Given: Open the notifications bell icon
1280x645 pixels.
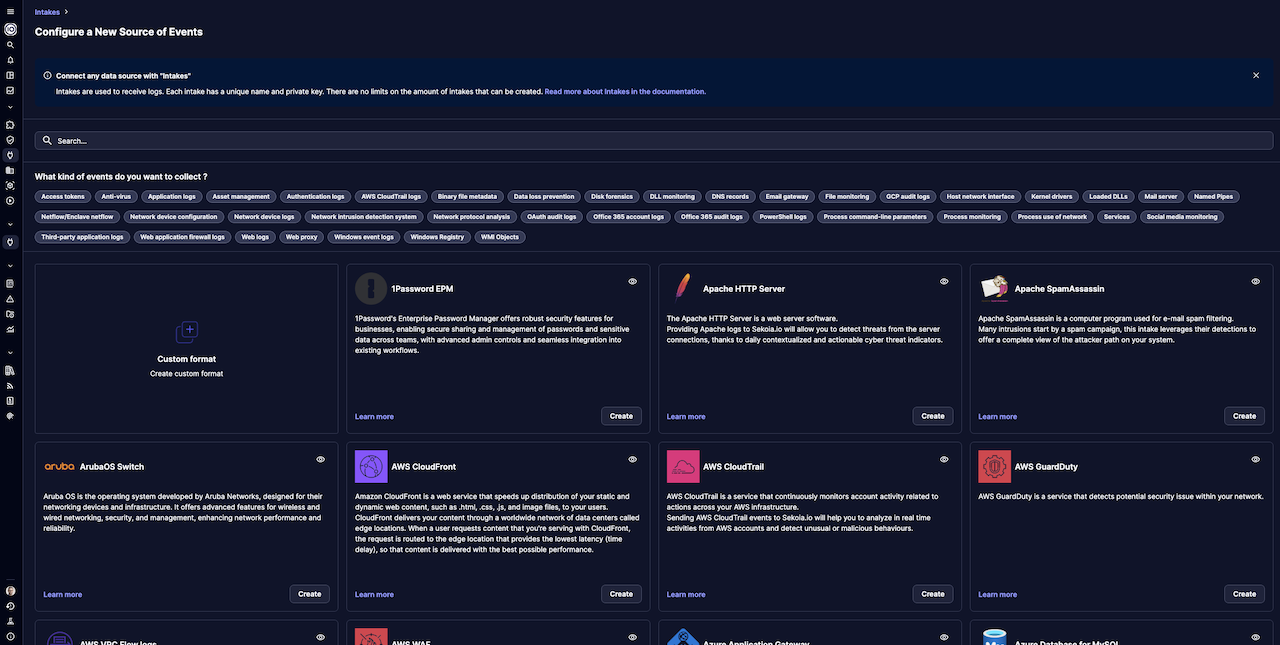Looking at the screenshot, I should pyautogui.click(x=10, y=60).
